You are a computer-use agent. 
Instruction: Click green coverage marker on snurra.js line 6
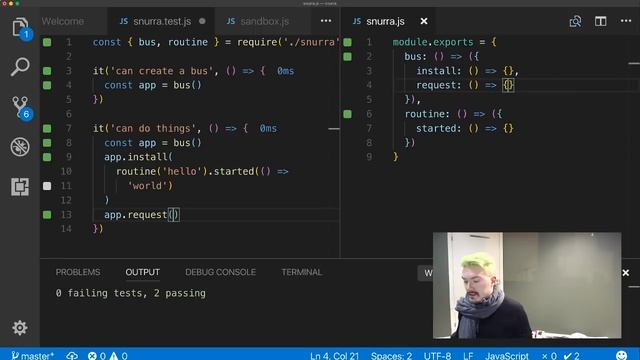(x=347, y=114)
